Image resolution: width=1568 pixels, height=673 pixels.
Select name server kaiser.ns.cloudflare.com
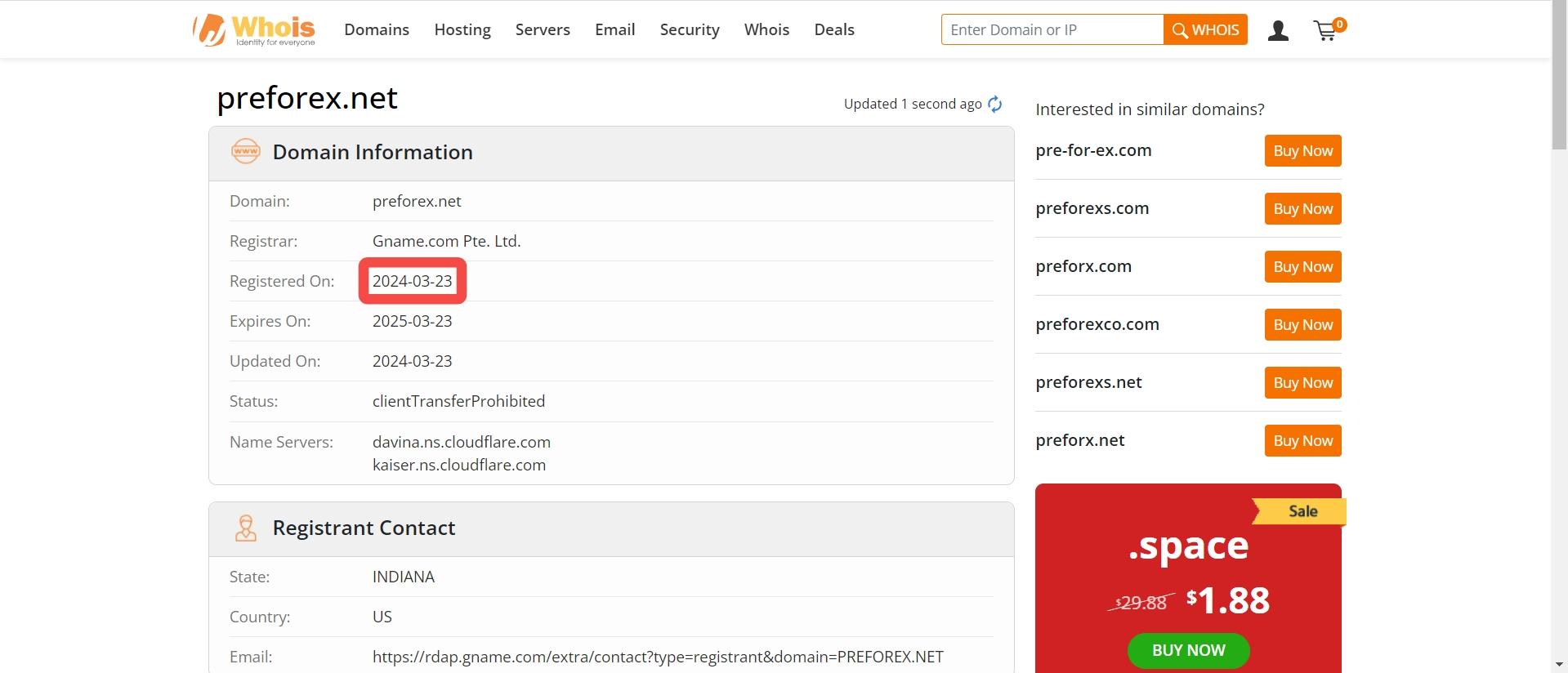coord(459,465)
